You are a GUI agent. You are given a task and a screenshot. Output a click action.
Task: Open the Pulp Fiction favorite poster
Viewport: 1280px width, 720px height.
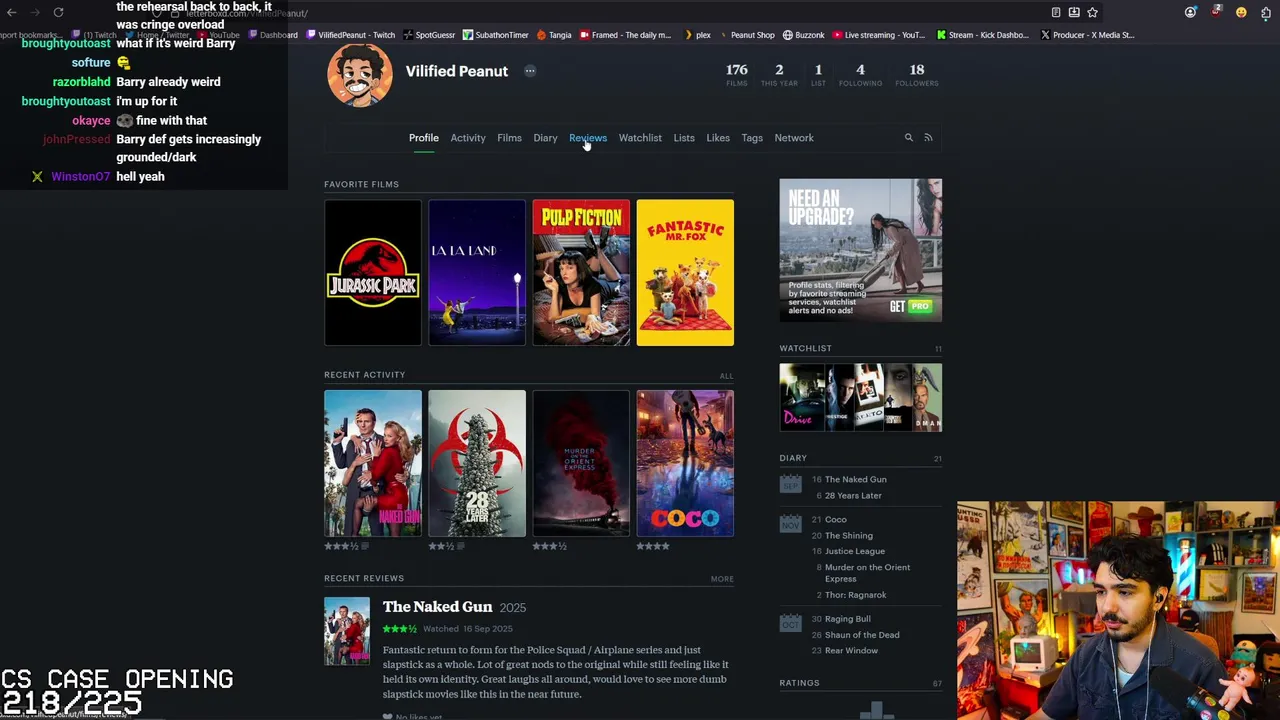581,273
